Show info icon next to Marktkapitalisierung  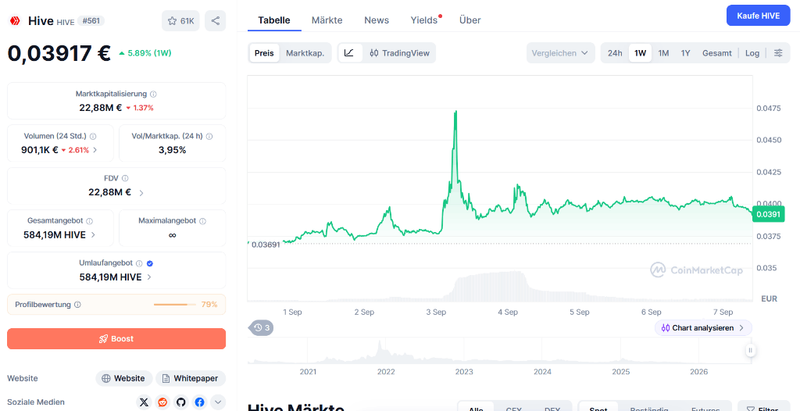click(154, 94)
